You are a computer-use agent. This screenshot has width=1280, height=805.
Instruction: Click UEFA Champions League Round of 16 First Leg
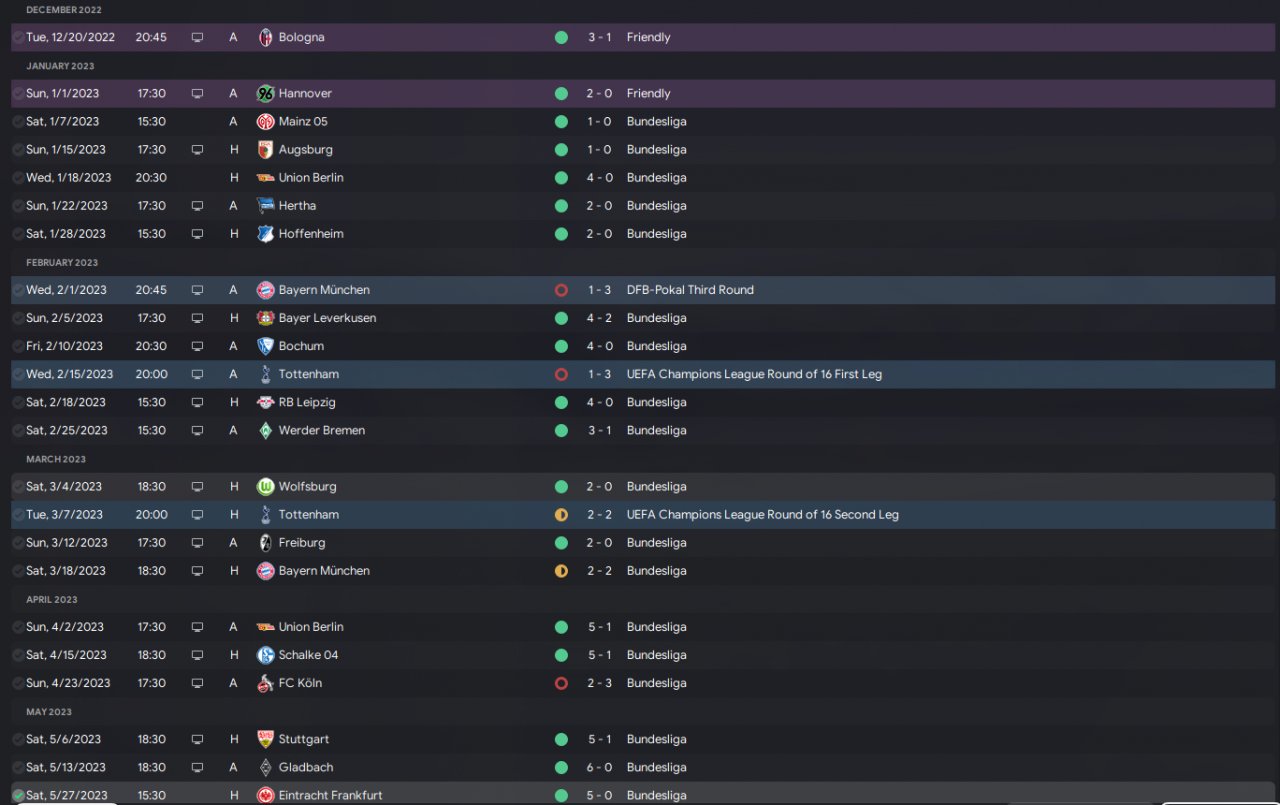coord(754,374)
